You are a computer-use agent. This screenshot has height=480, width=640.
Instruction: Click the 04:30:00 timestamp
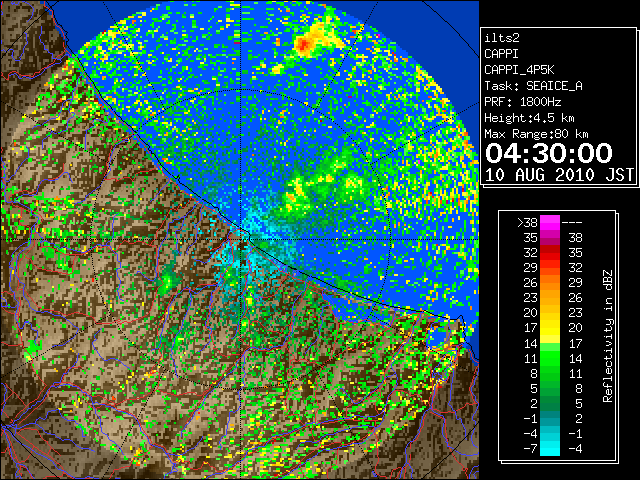tap(549, 153)
